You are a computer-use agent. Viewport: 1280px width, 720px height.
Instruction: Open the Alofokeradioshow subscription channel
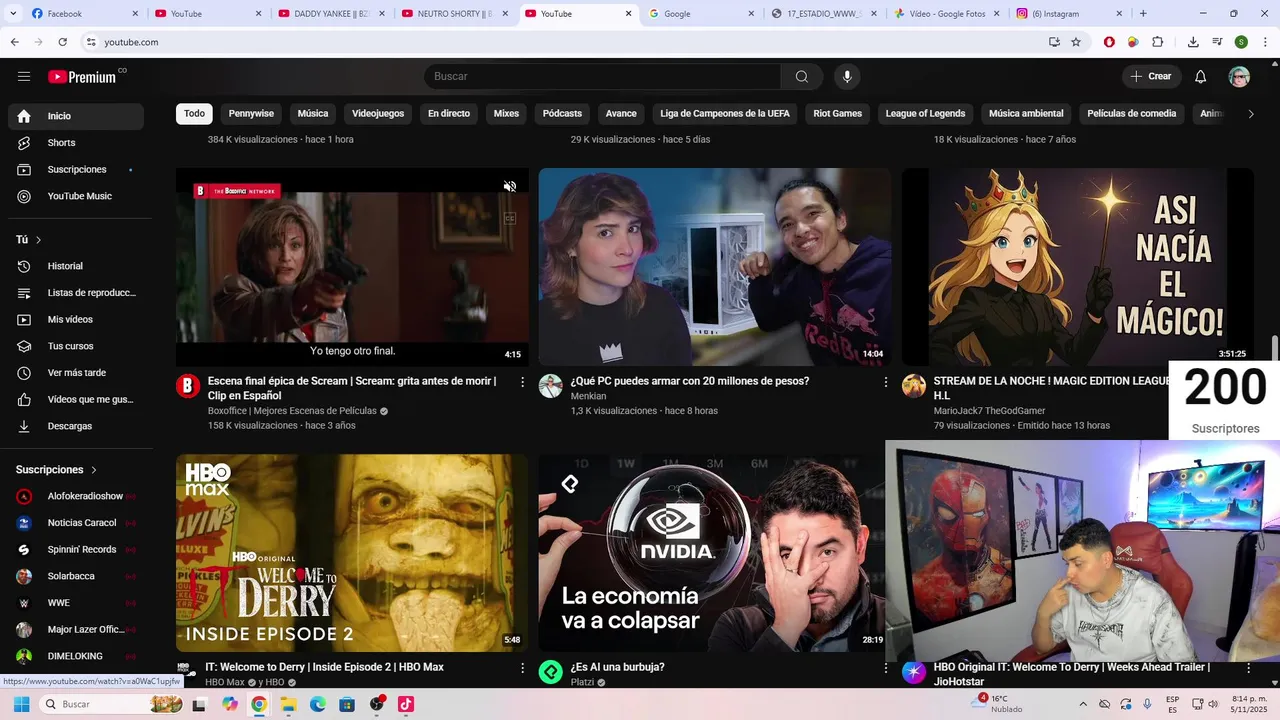(x=76, y=496)
